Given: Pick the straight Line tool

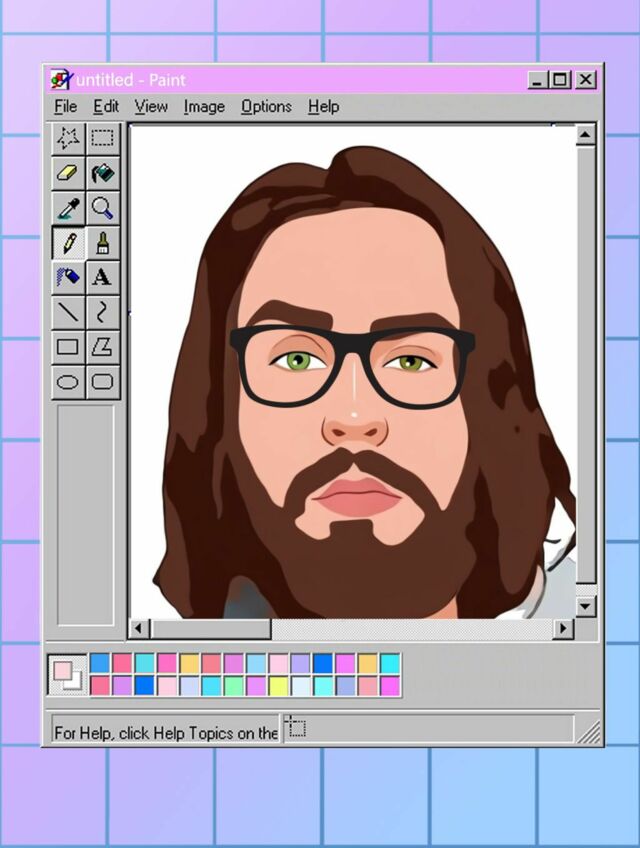Looking at the screenshot, I should 68,312.
